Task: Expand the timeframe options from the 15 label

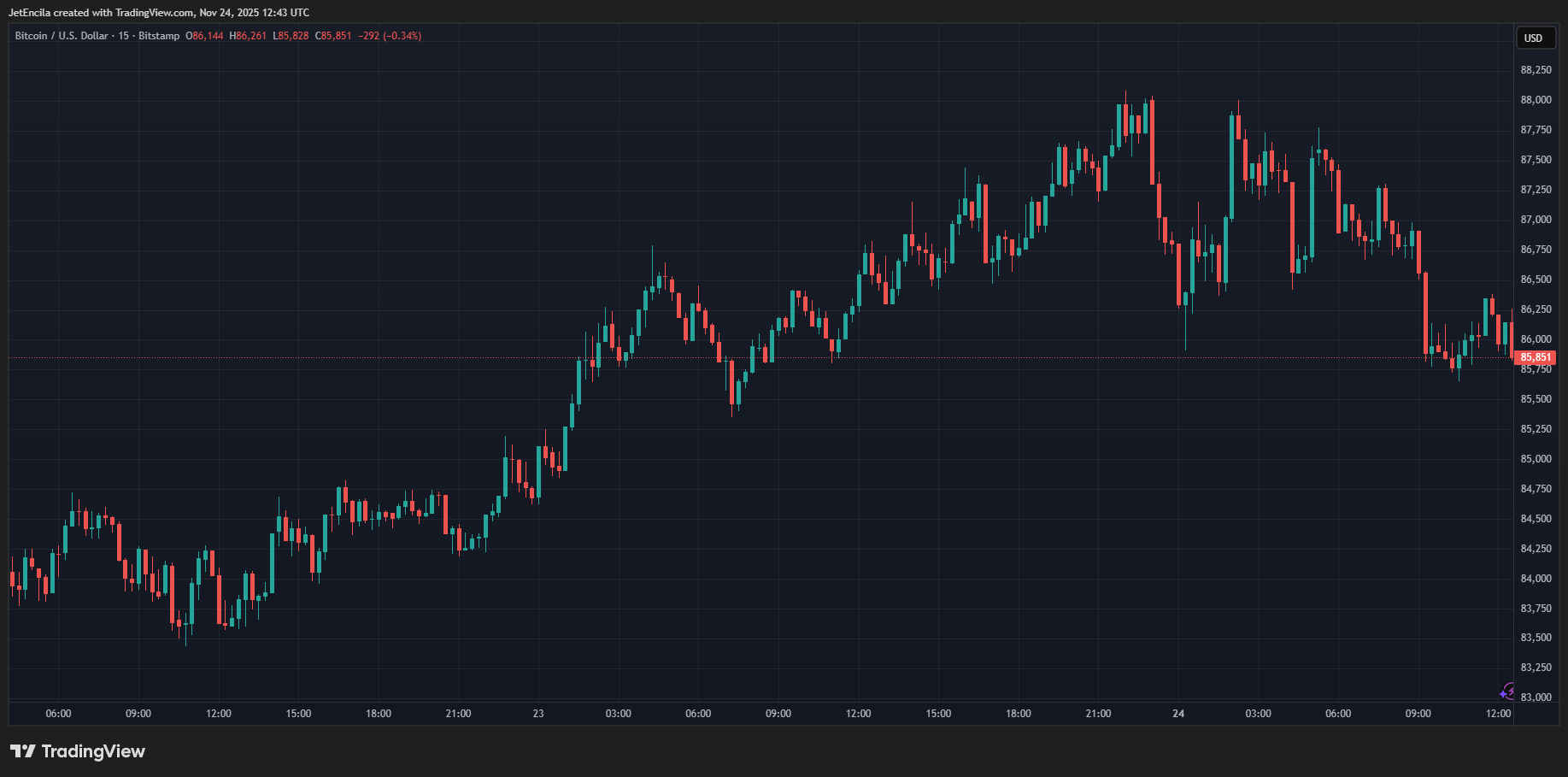Action: pos(122,36)
